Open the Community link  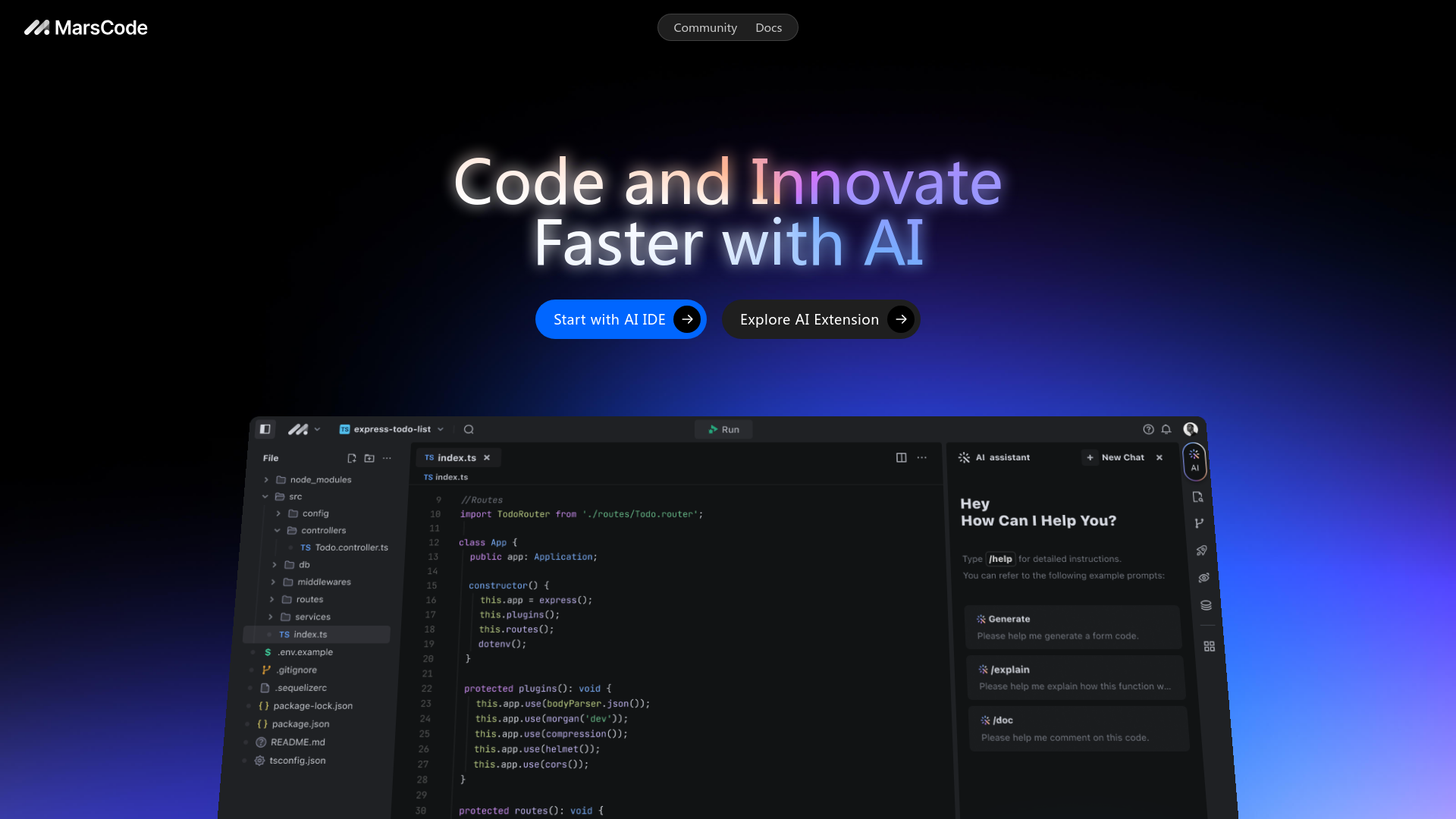(x=704, y=28)
